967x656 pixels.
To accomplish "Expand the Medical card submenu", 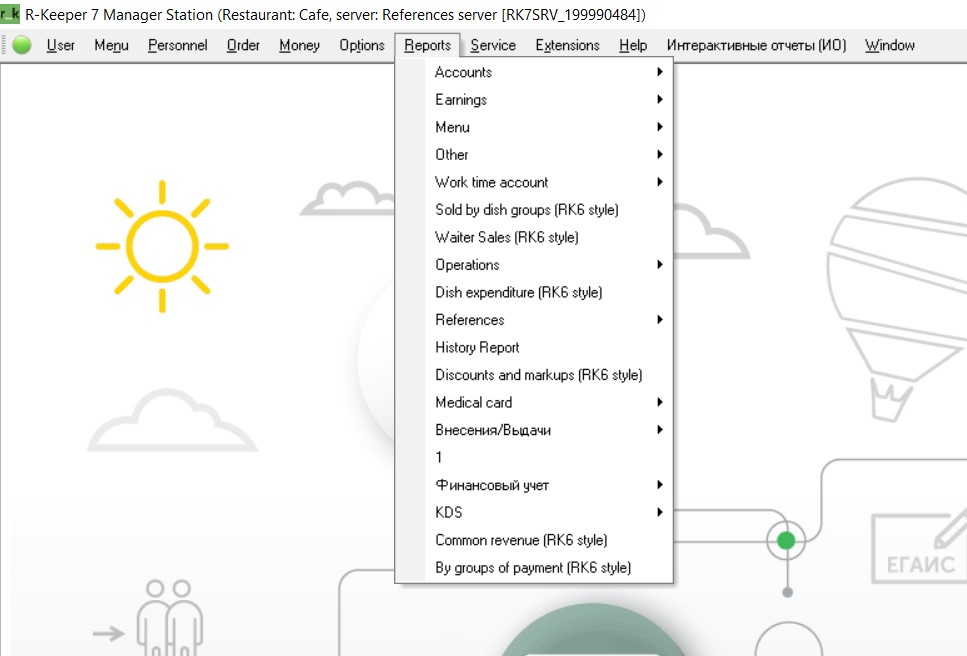I will tap(533, 402).
